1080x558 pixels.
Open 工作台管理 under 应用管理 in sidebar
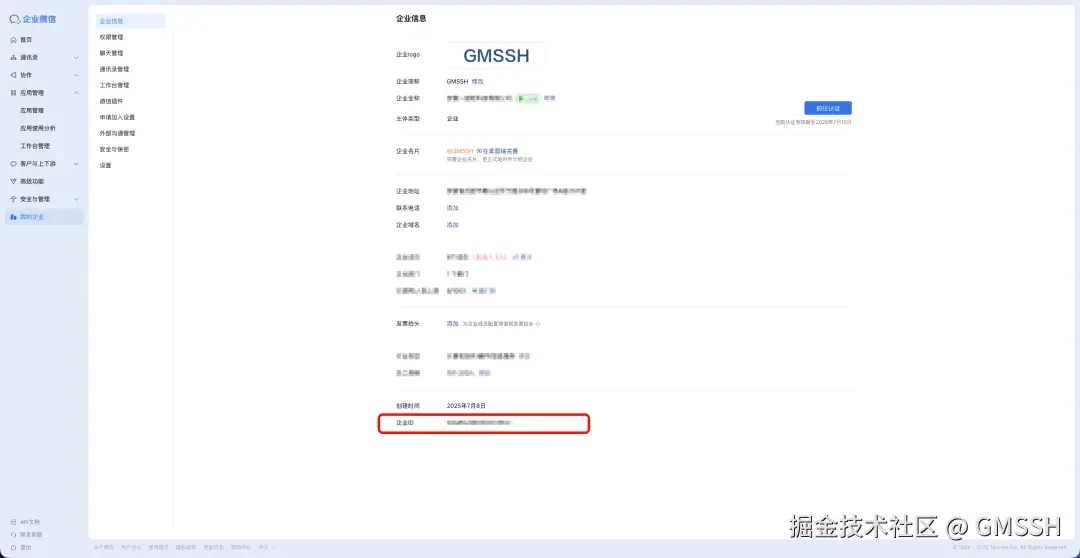point(34,146)
